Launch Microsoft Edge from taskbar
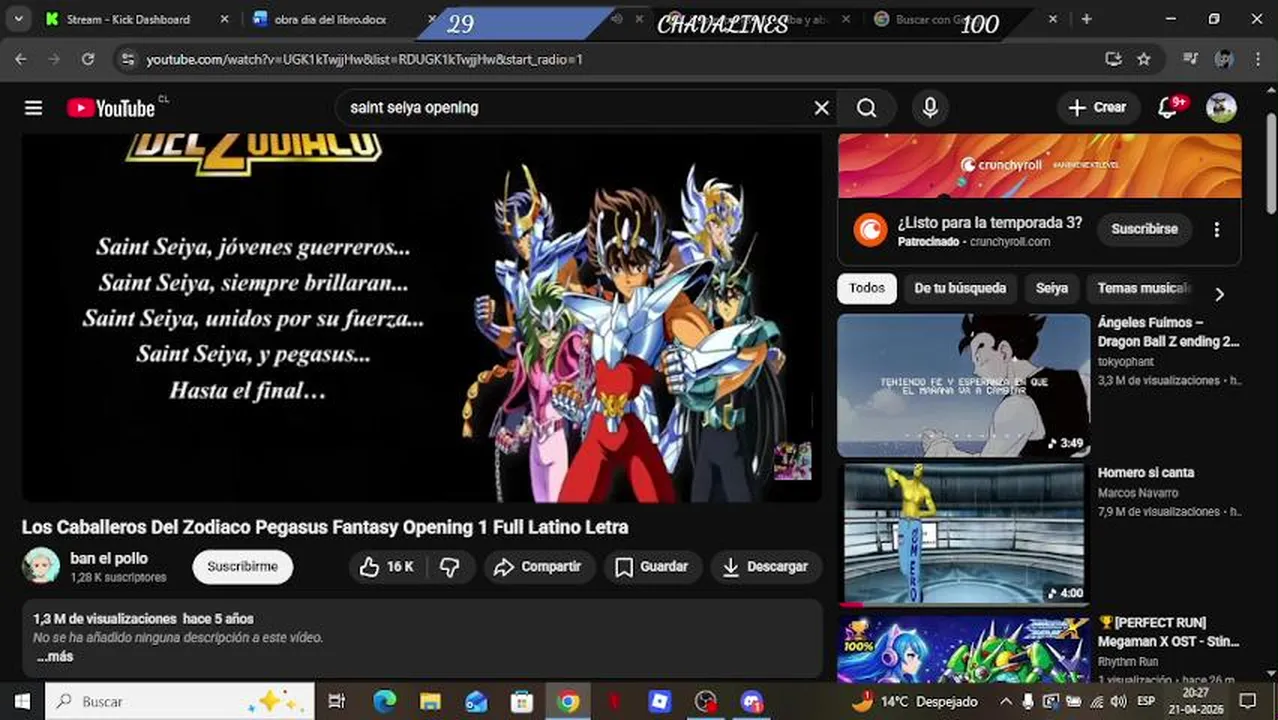 384,702
